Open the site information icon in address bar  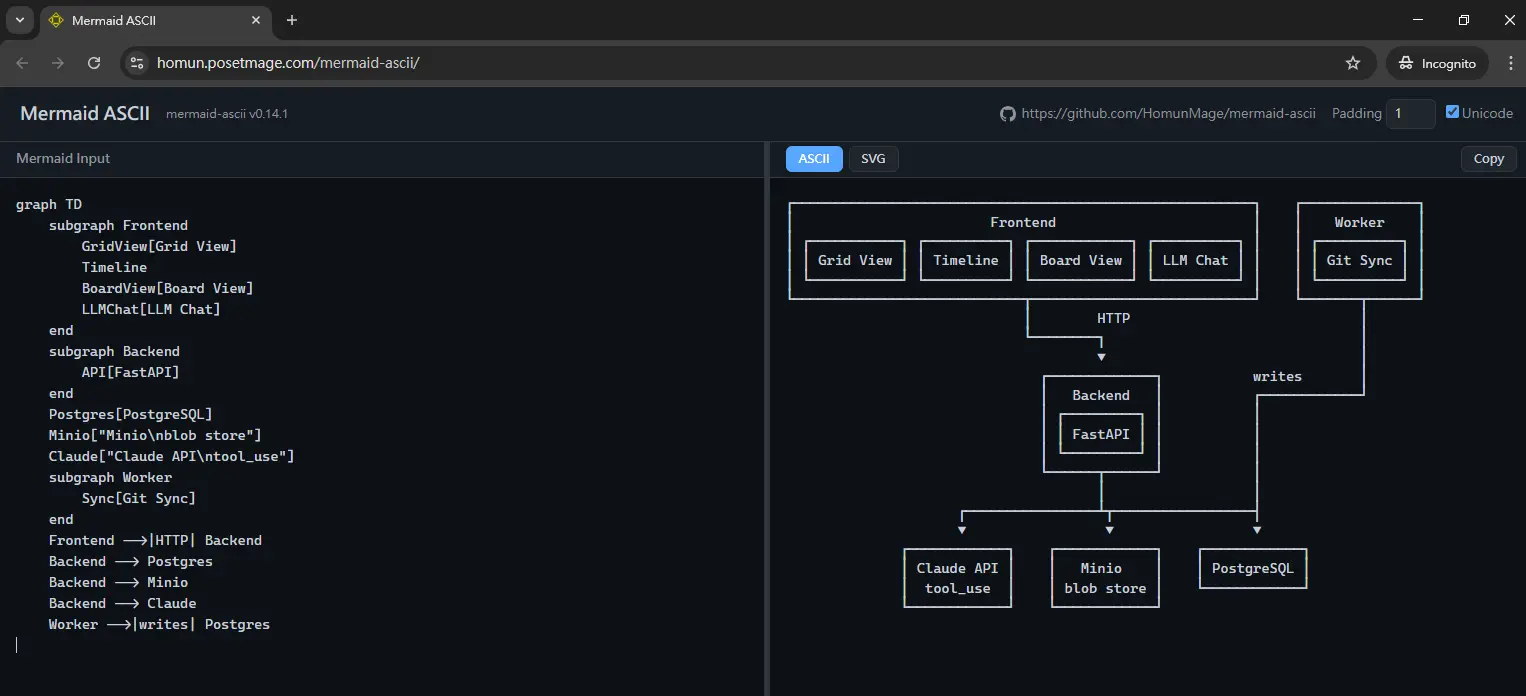(x=138, y=63)
